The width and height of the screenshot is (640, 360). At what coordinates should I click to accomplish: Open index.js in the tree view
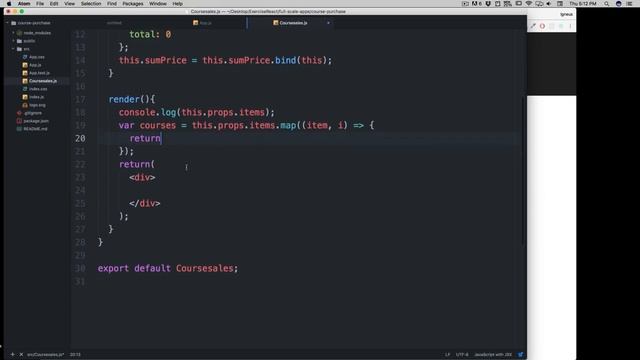(x=36, y=97)
